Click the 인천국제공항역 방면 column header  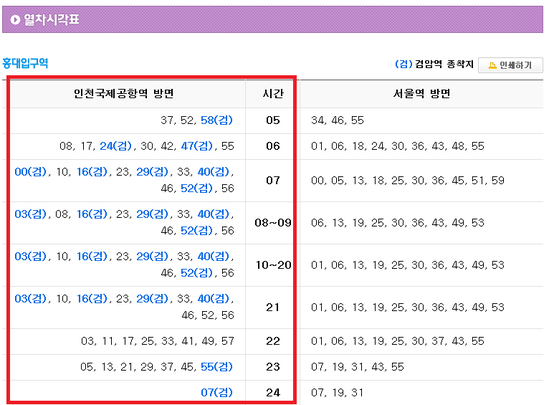click(x=124, y=93)
